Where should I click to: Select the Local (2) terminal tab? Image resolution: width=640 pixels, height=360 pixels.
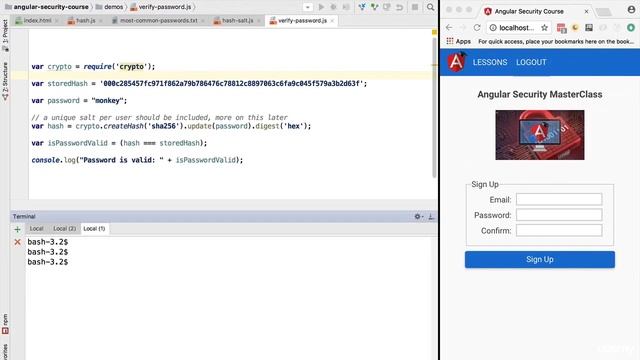[x=64, y=229]
